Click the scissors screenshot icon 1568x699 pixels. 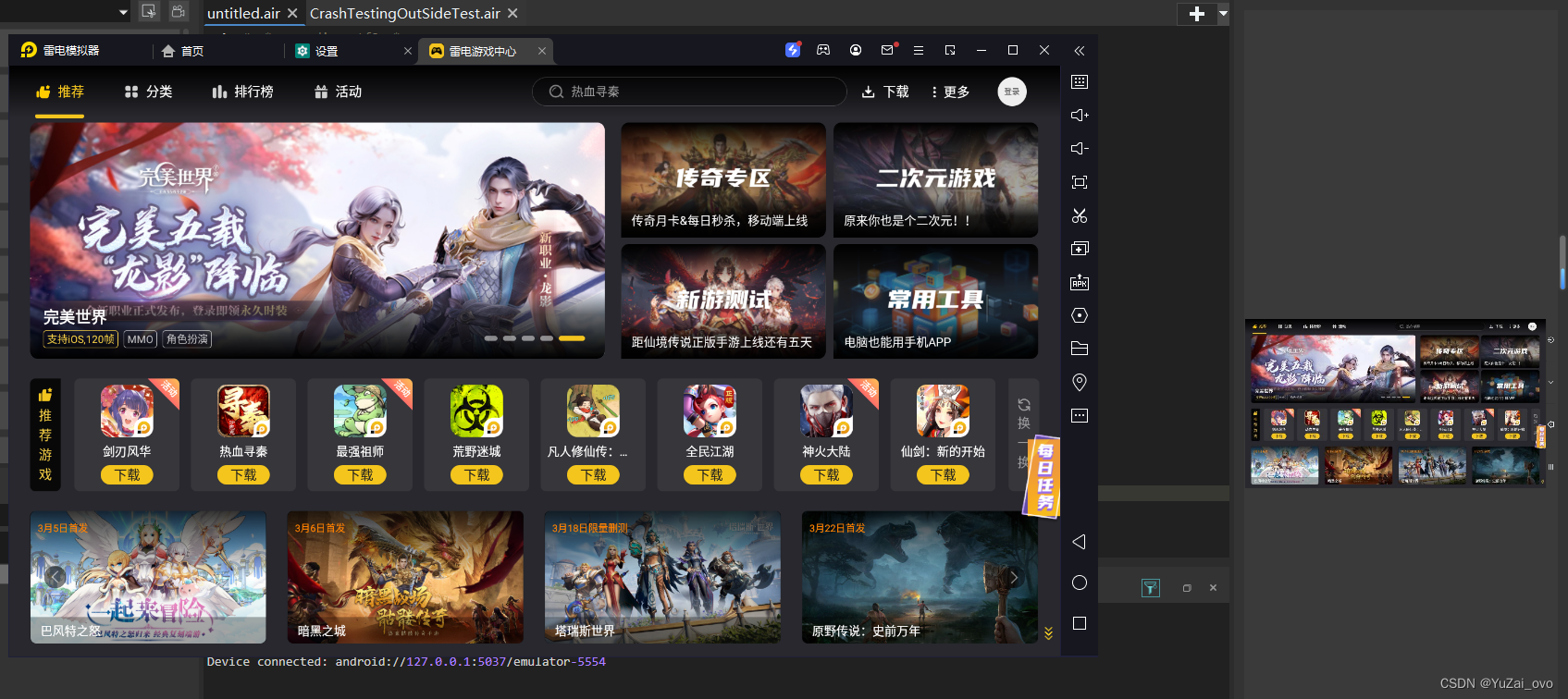(x=1079, y=215)
